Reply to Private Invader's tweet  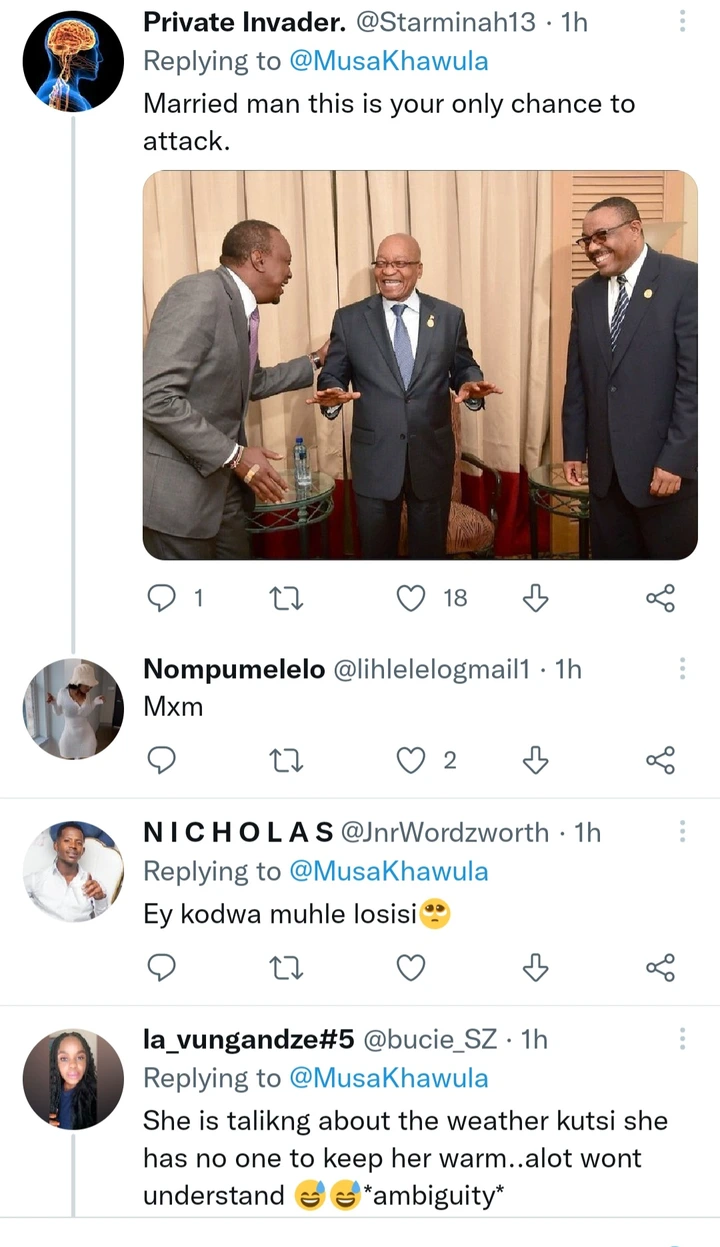(161, 598)
